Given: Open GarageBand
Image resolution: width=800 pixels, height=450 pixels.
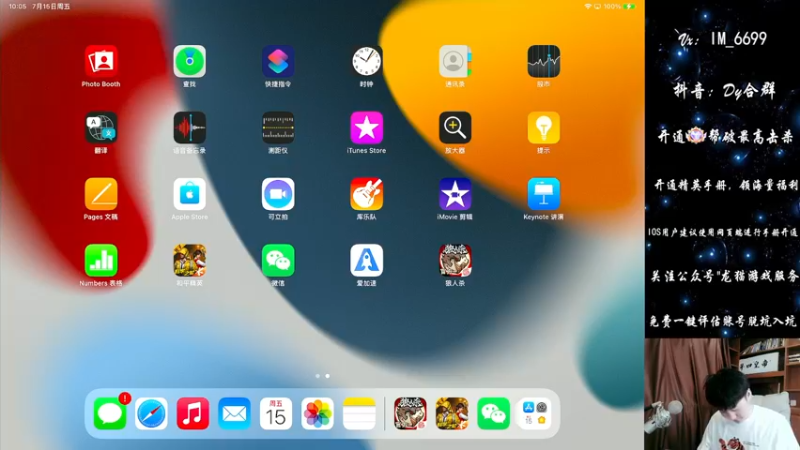Looking at the screenshot, I should point(366,194).
